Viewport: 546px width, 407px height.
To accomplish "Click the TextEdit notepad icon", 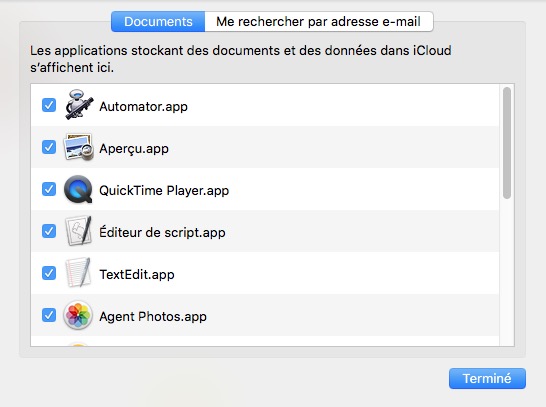I will [78, 273].
